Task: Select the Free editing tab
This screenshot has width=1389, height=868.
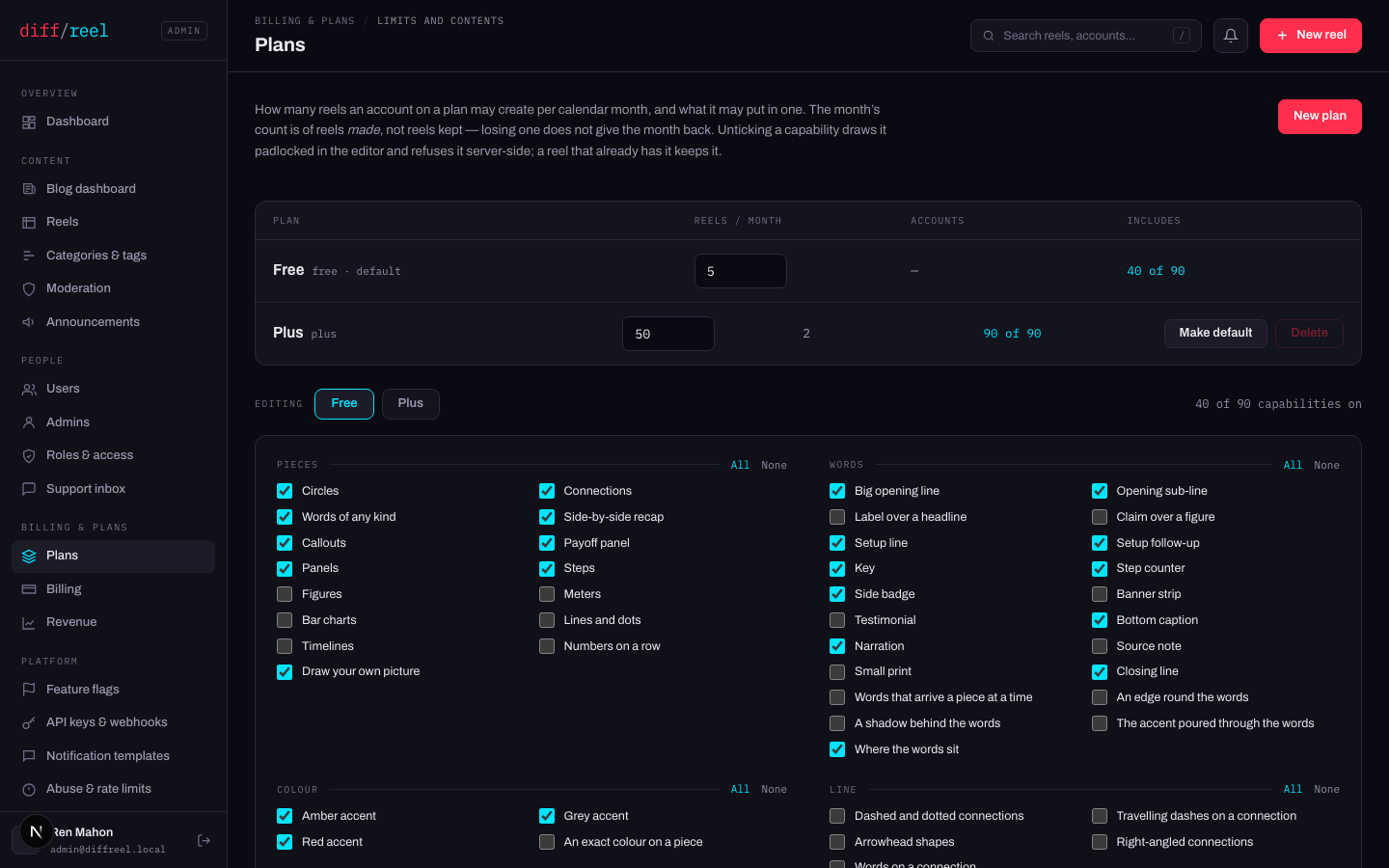Action: [344, 404]
